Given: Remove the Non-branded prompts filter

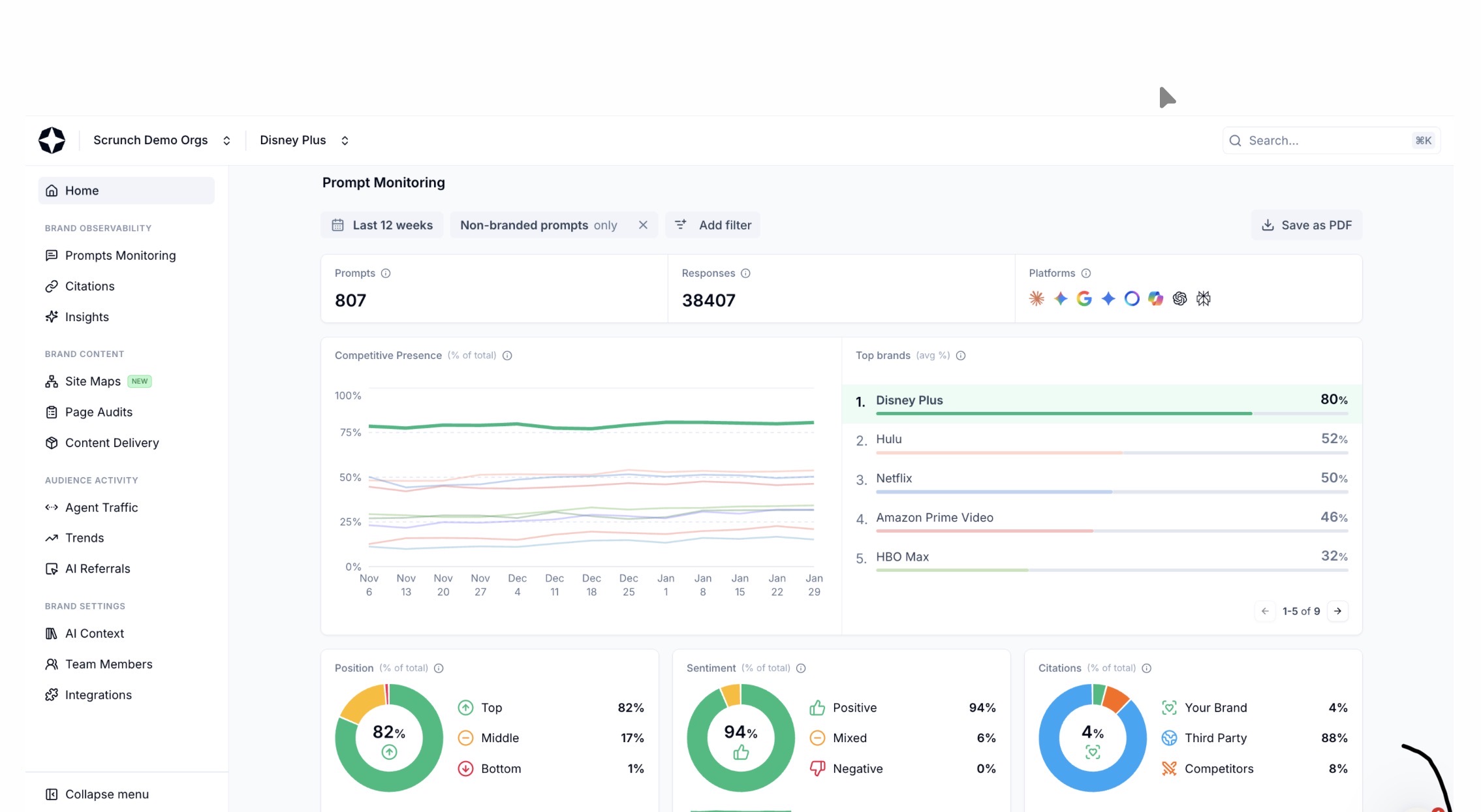Looking at the screenshot, I should [x=643, y=225].
